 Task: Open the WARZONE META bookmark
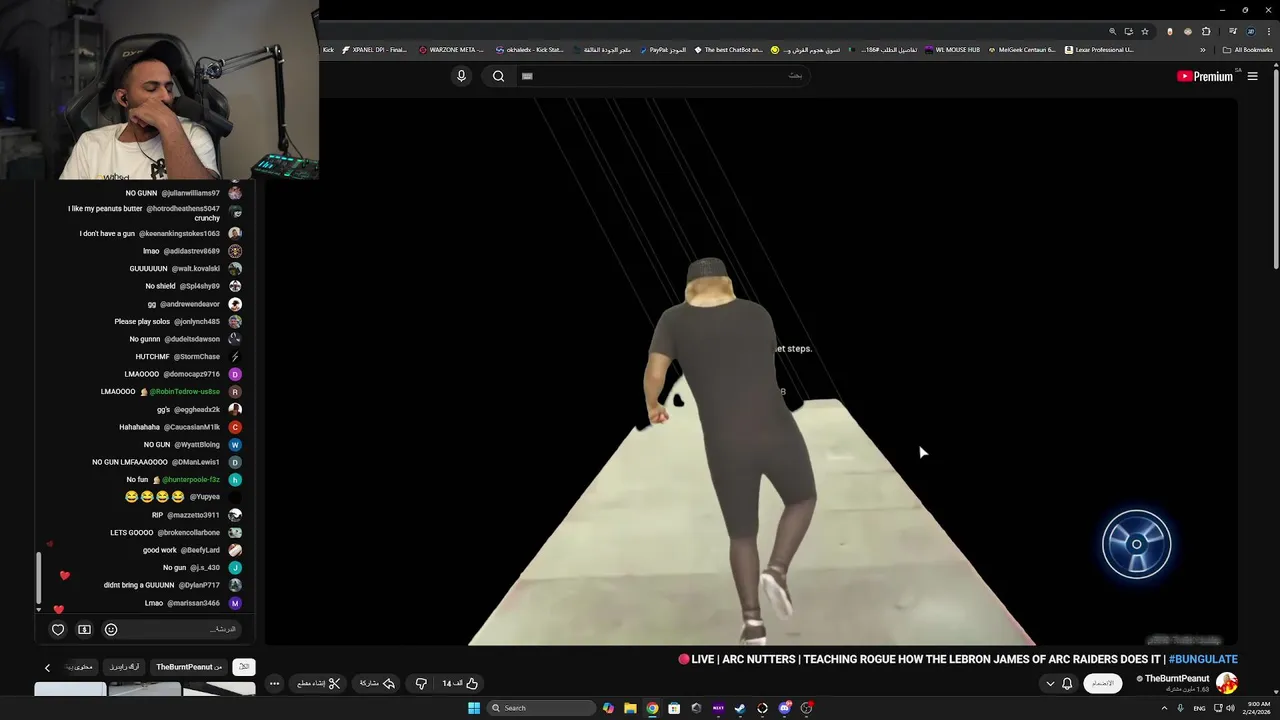tap(451, 49)
